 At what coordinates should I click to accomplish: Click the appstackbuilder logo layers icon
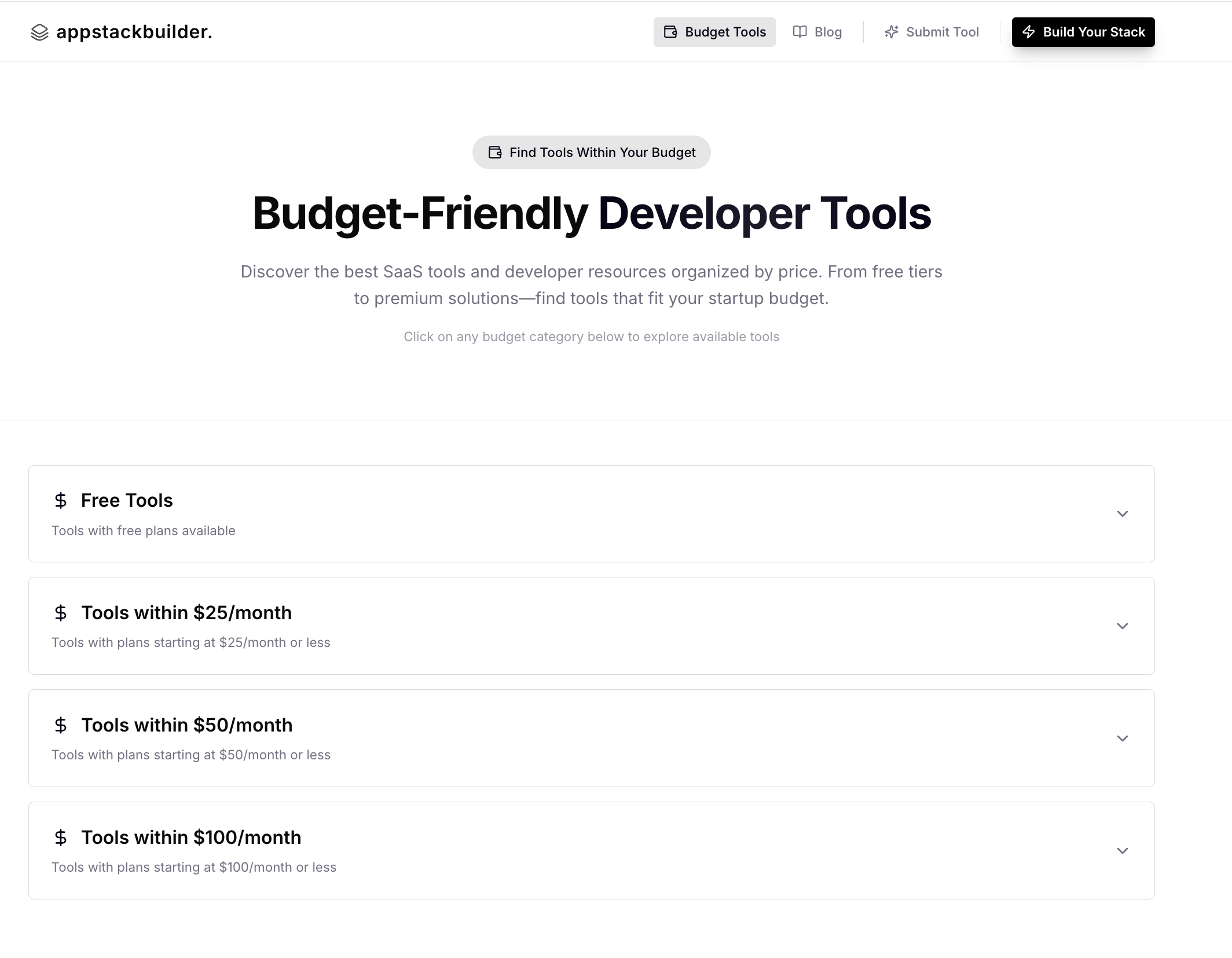(39, 32)
